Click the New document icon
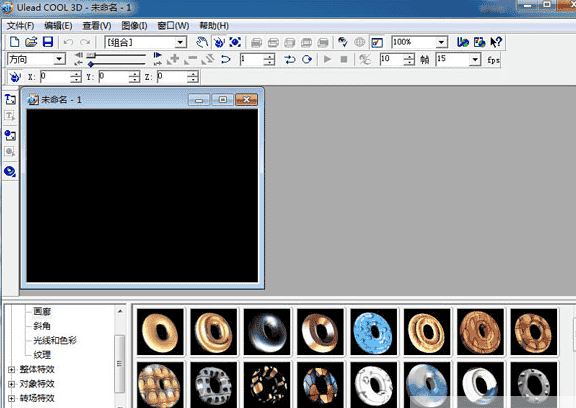 [x=14, y=42]
